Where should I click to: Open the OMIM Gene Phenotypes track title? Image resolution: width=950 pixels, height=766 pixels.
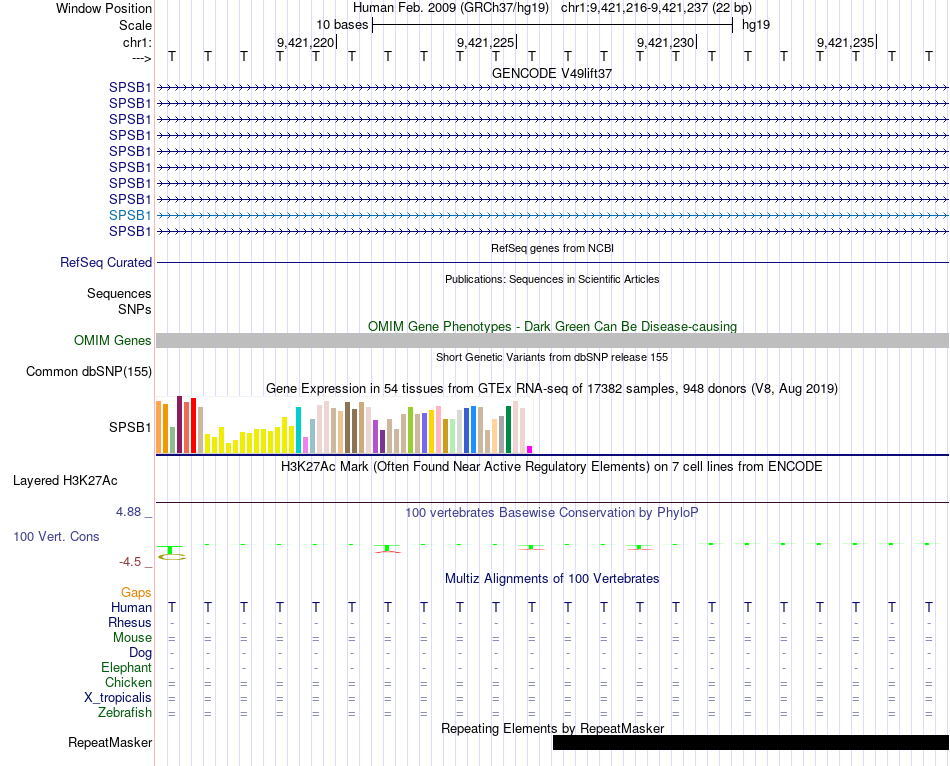click(x=552, y=326)
